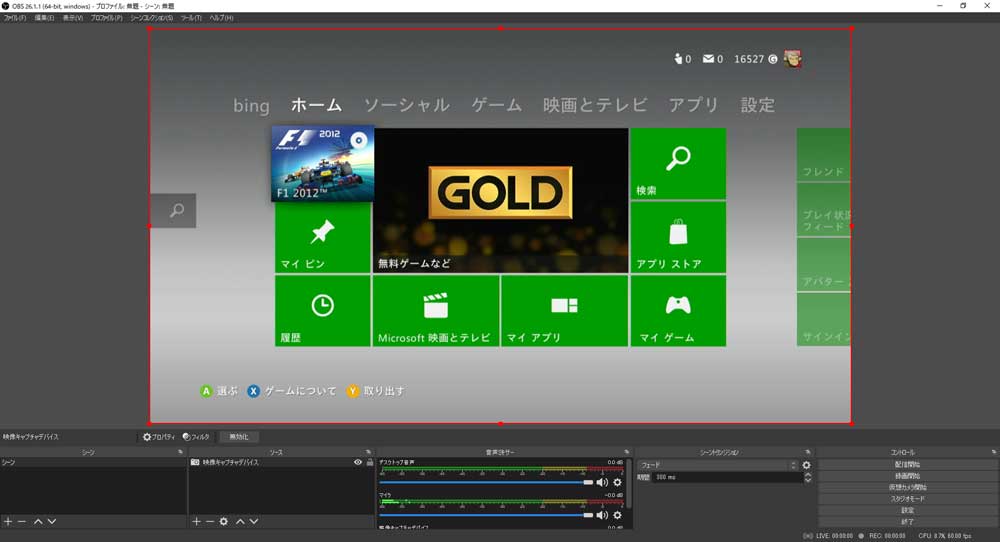Move the source down in the list

click(x=254, y=521)
